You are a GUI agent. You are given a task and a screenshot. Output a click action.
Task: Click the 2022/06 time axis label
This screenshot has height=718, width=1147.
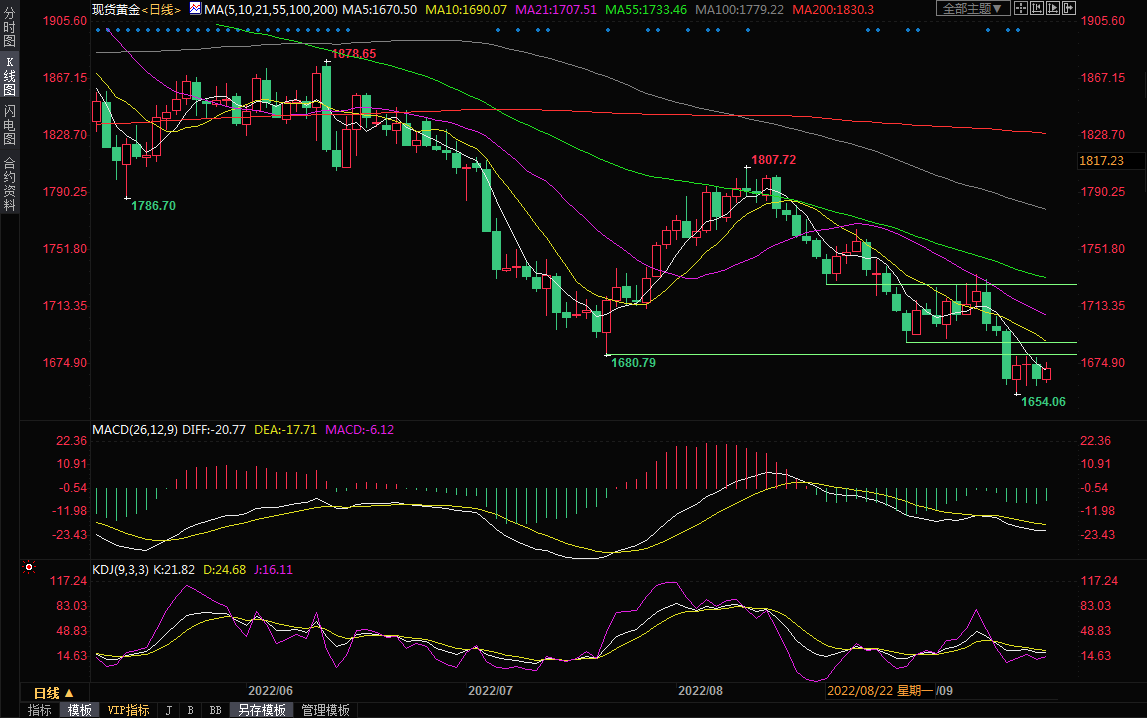[x=271, y=690]
